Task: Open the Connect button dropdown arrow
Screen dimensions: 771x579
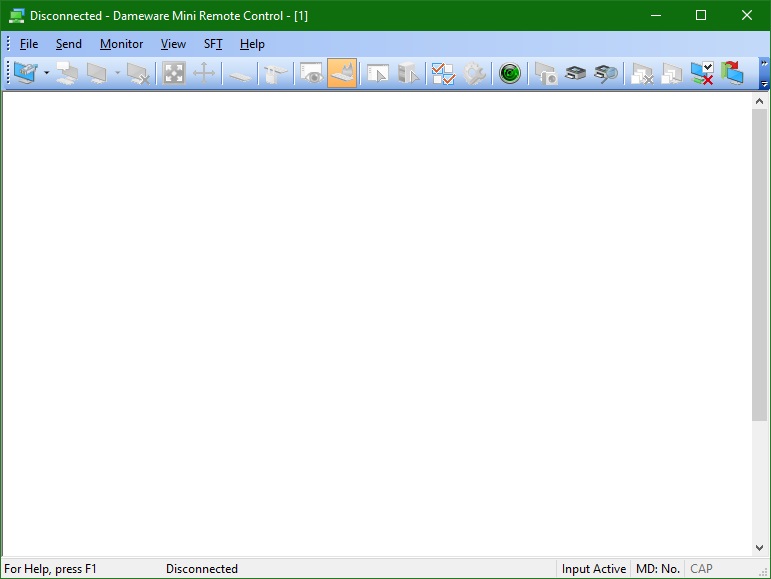Action: (x=46, y=73)
